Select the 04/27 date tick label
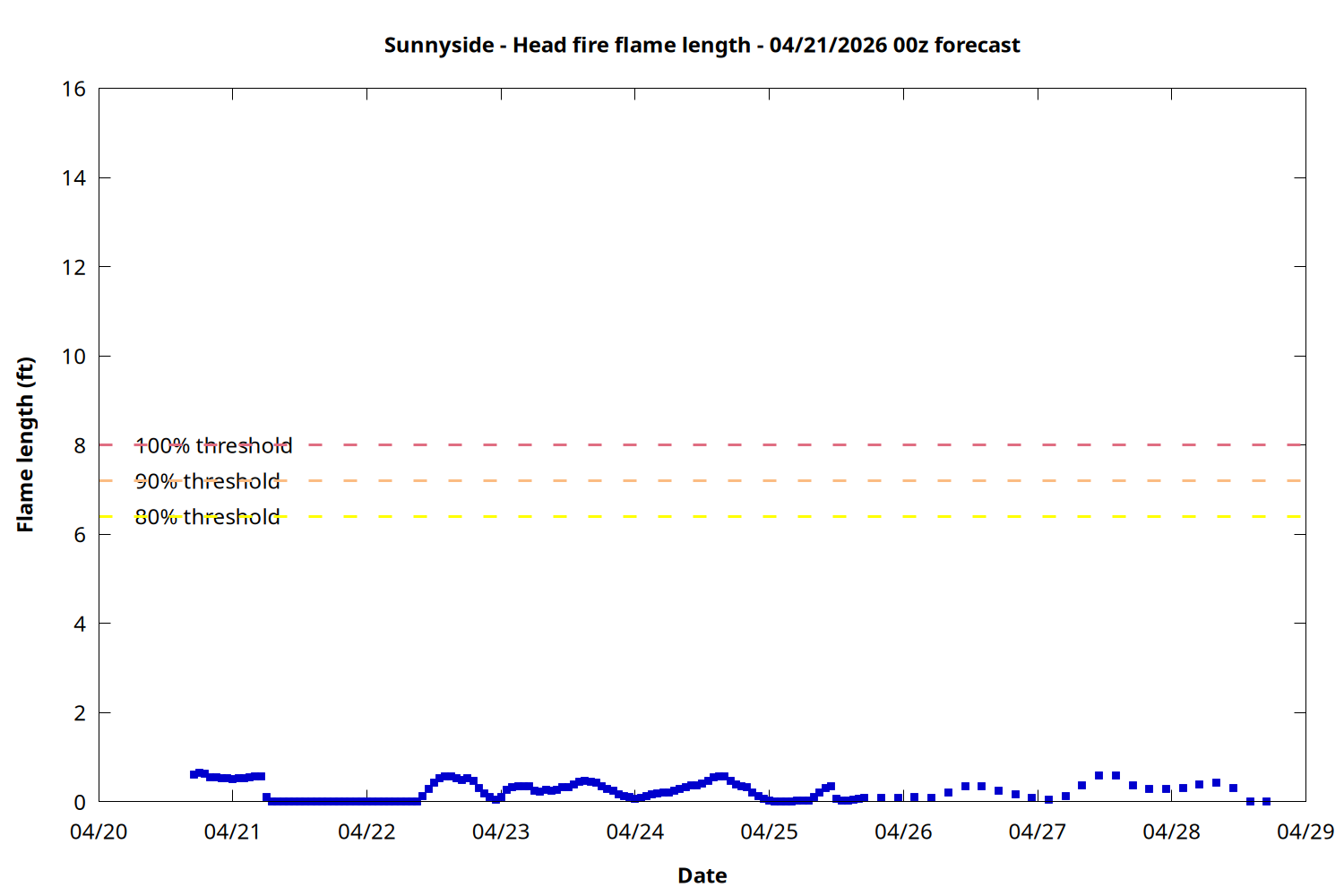Viewport: 1344px width, 896px height. tap(1037, 831)
